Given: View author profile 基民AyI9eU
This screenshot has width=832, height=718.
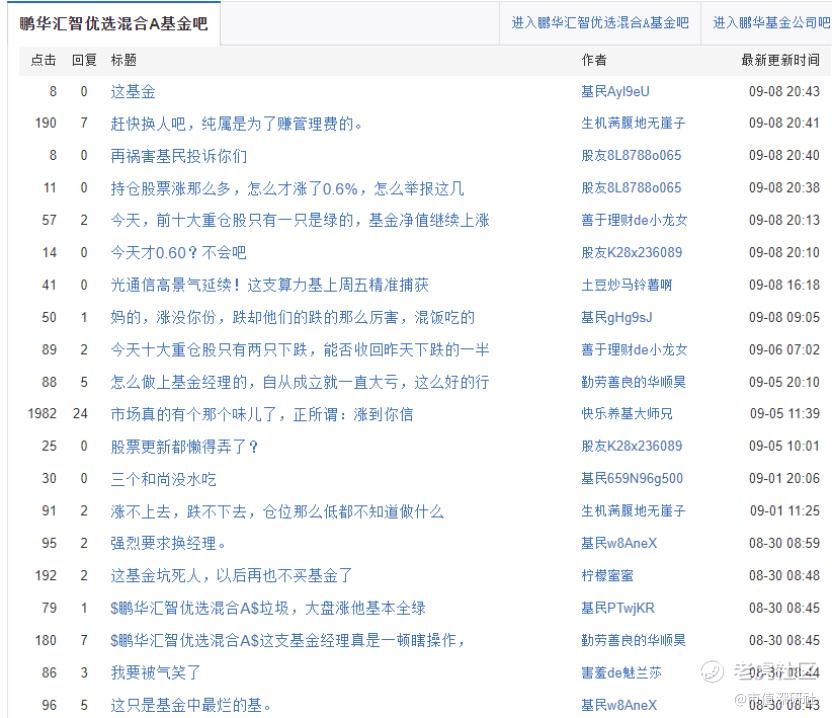Looking at the screenshot, I should click(x=615, y=92).
